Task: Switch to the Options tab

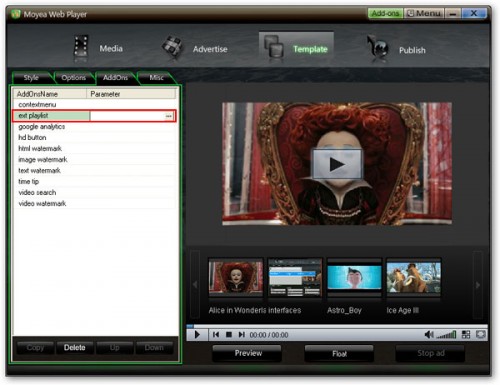Action: [x=74, y=78]
